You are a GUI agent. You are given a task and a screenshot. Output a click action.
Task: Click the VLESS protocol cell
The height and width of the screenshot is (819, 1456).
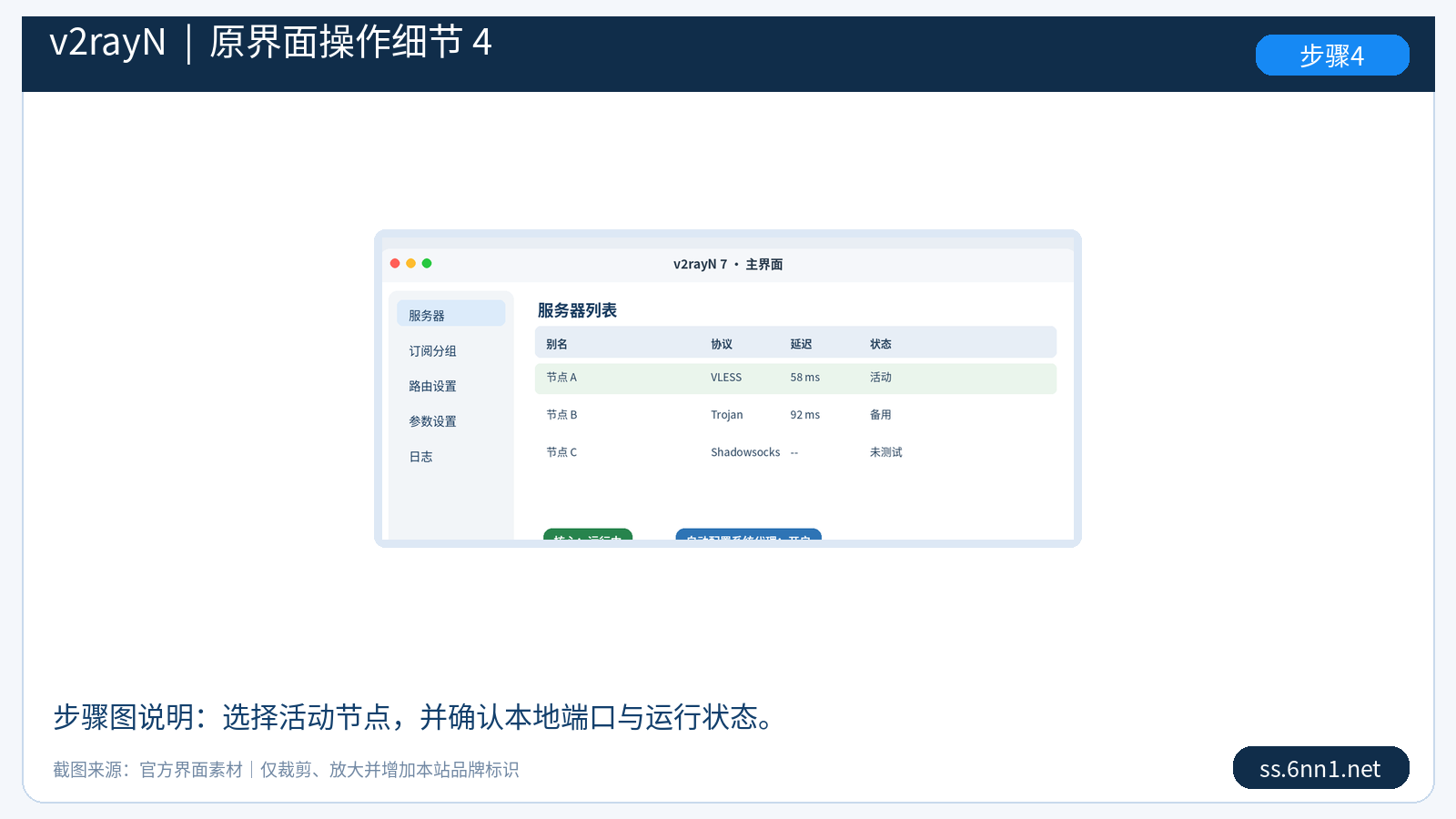(x=726, y=378)
